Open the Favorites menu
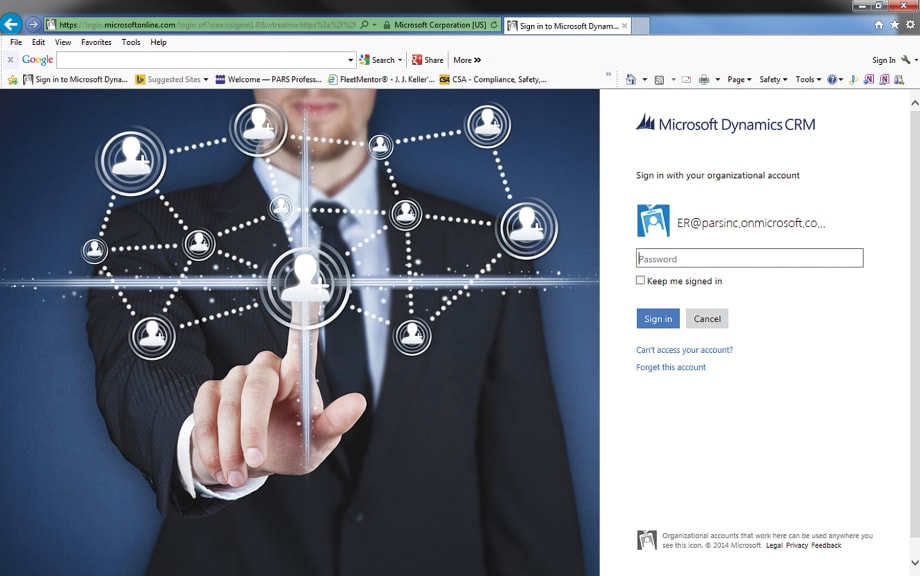920x576 pixels. 96,42
